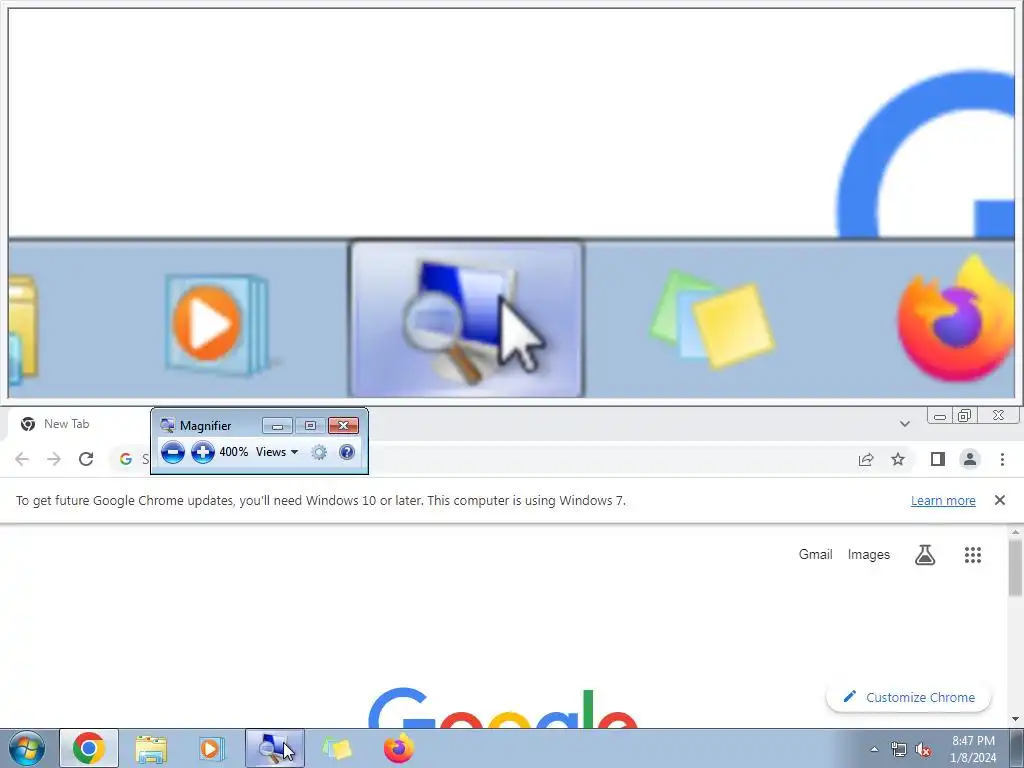The width and height of the screenshot is (1024, 768).
Task: Share this page icon in Chrome
Action: click(x=866, y=459)
